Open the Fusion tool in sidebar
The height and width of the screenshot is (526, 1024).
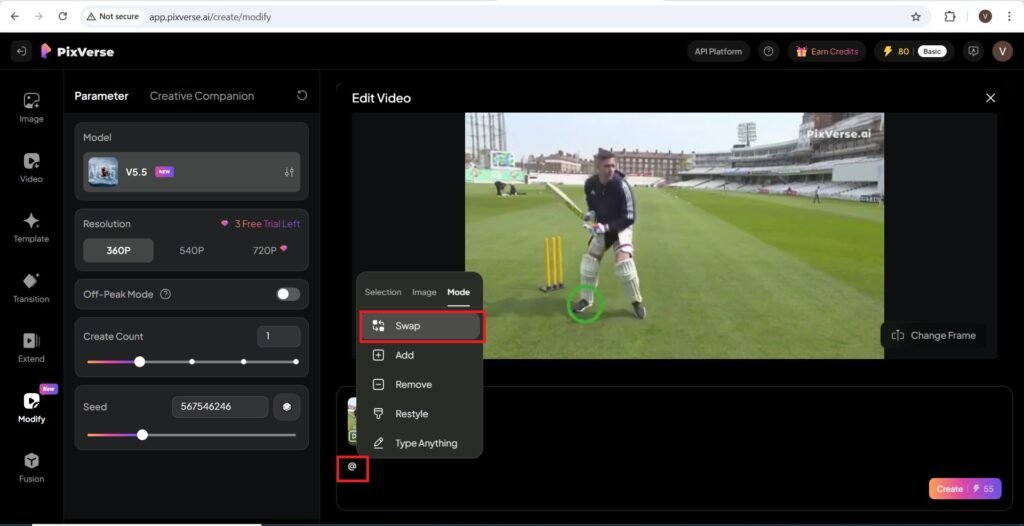tap(31, 466)
